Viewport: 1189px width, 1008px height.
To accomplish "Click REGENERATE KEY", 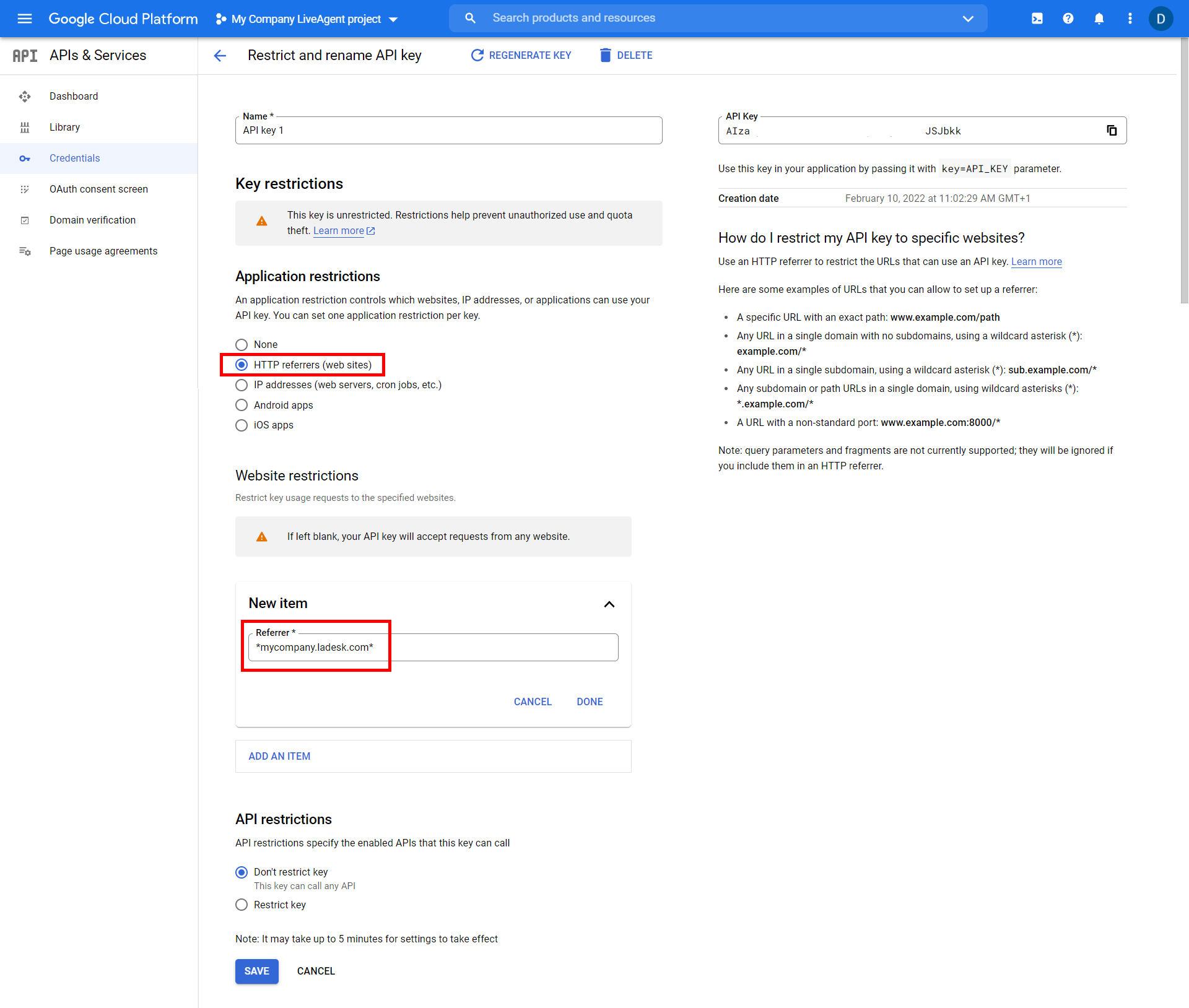I will pos(521,55).
